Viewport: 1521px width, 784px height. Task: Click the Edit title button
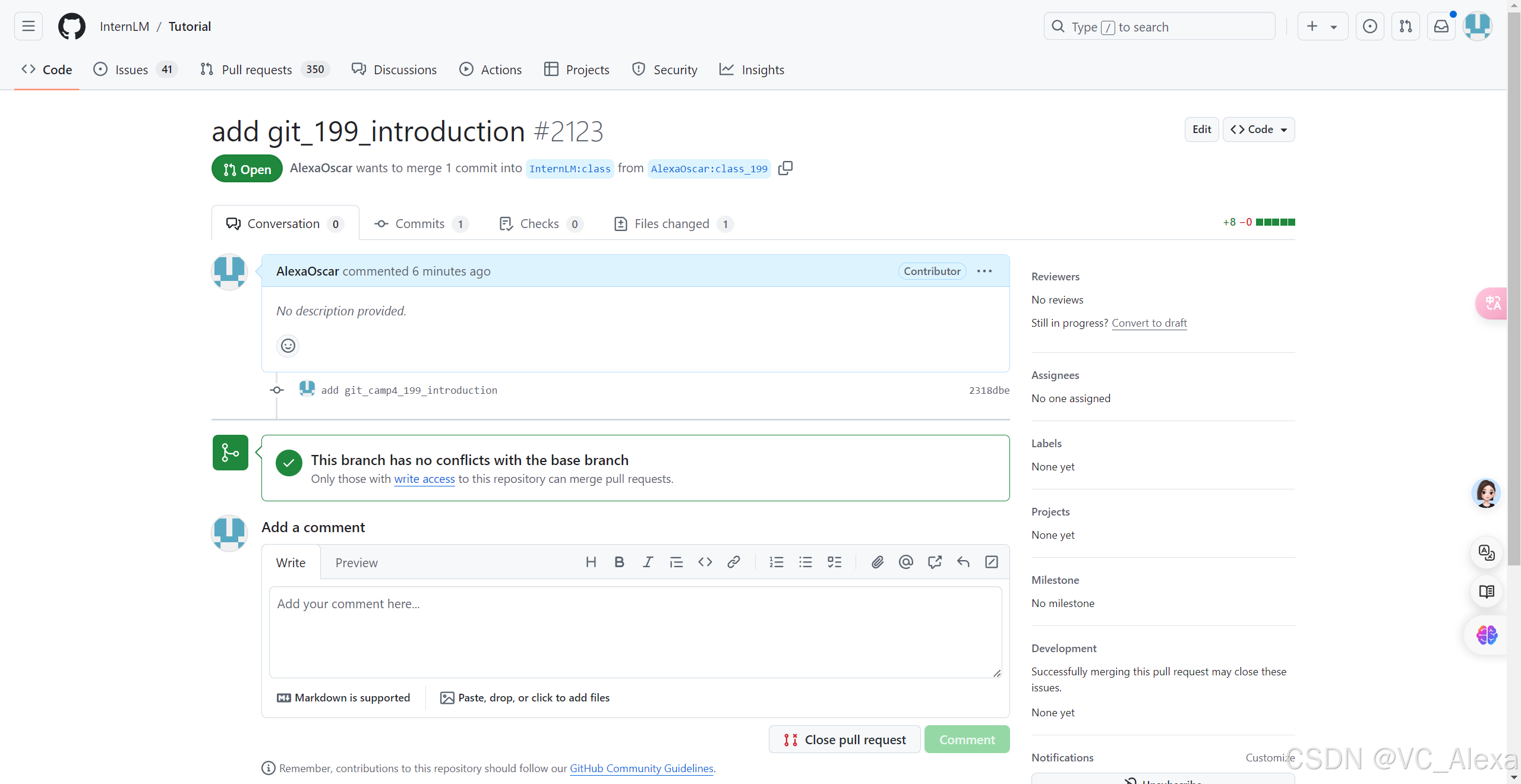[x=1201, y=129]
